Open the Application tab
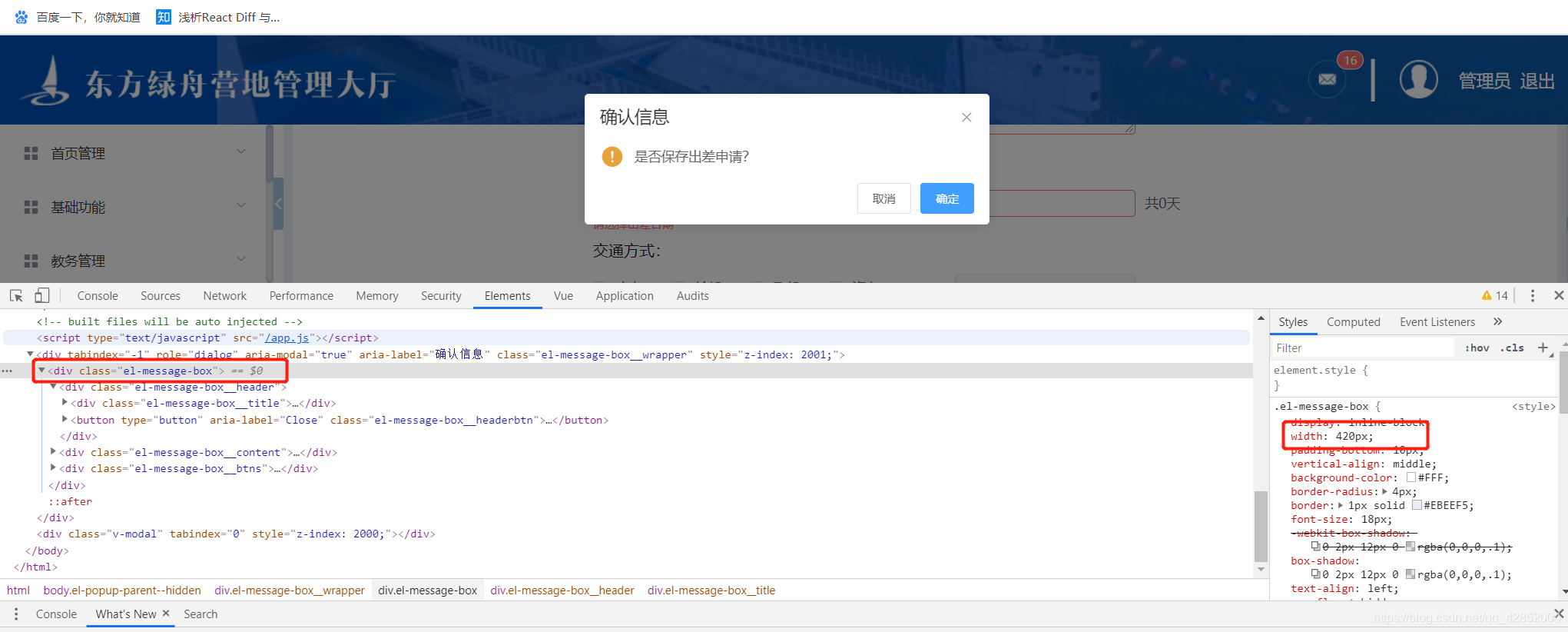Image resolution: width=1568 pixels, height=632 pixels. pyautogui.click(x=625, y=296)
